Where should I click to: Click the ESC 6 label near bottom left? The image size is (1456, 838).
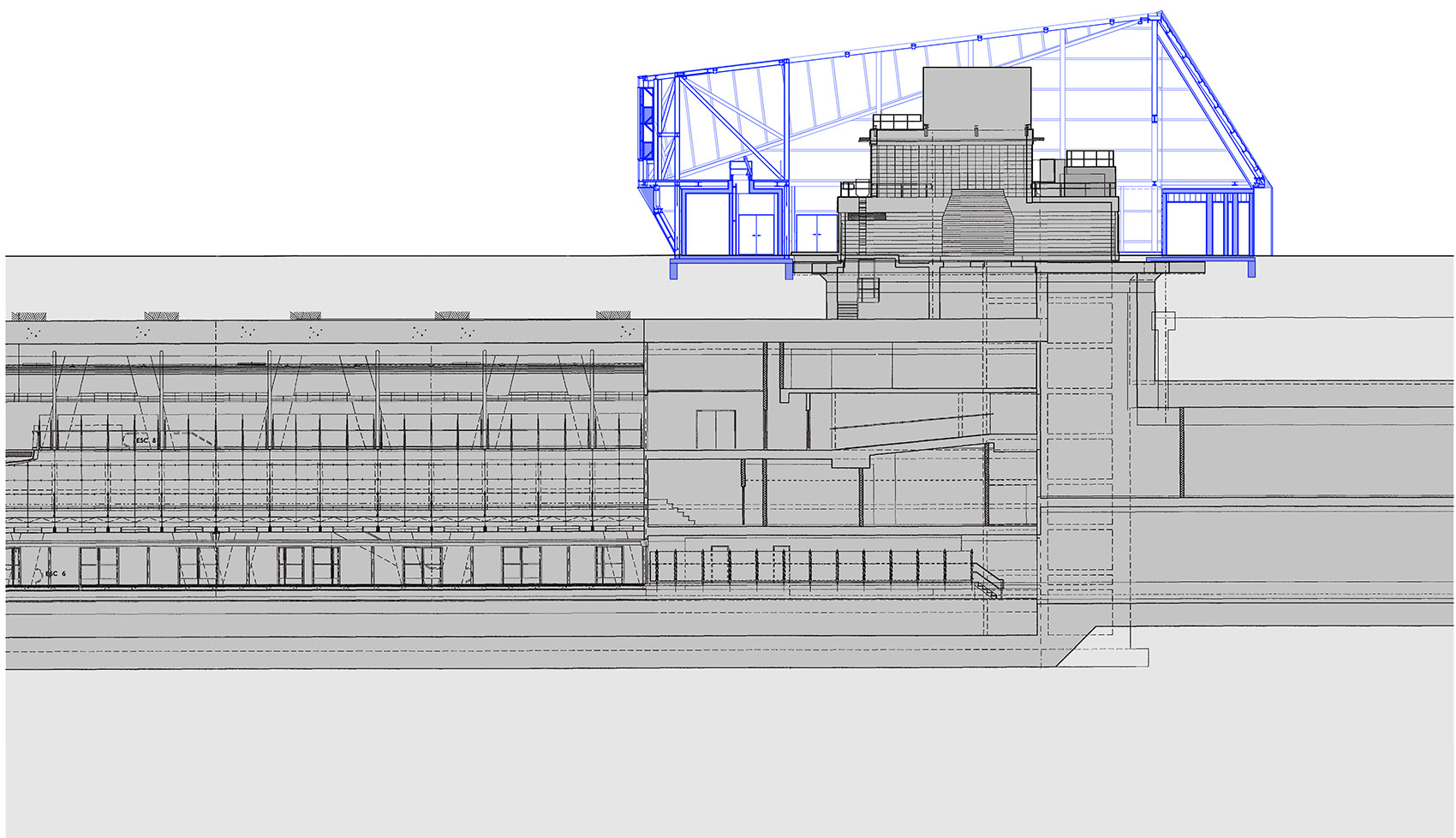57,572
